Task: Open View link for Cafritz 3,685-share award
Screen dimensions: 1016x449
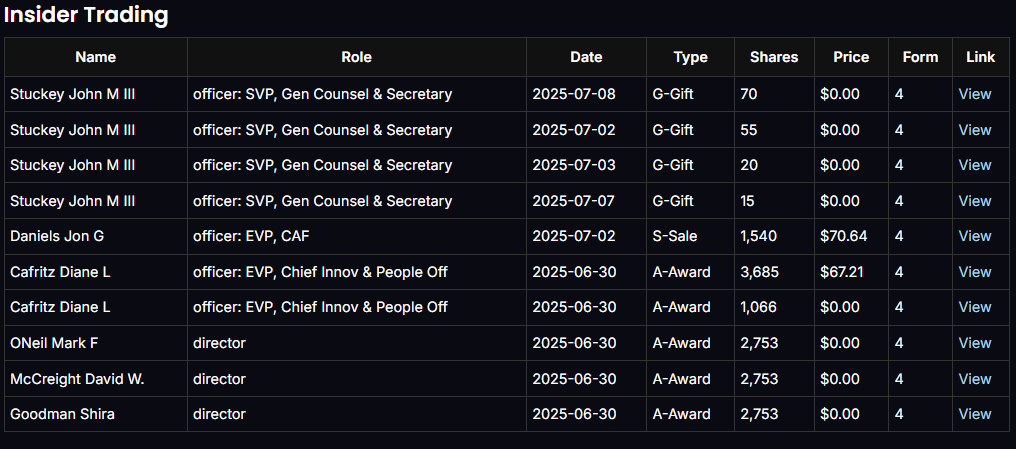Action: pyautogui.click(x=974, y=272)
